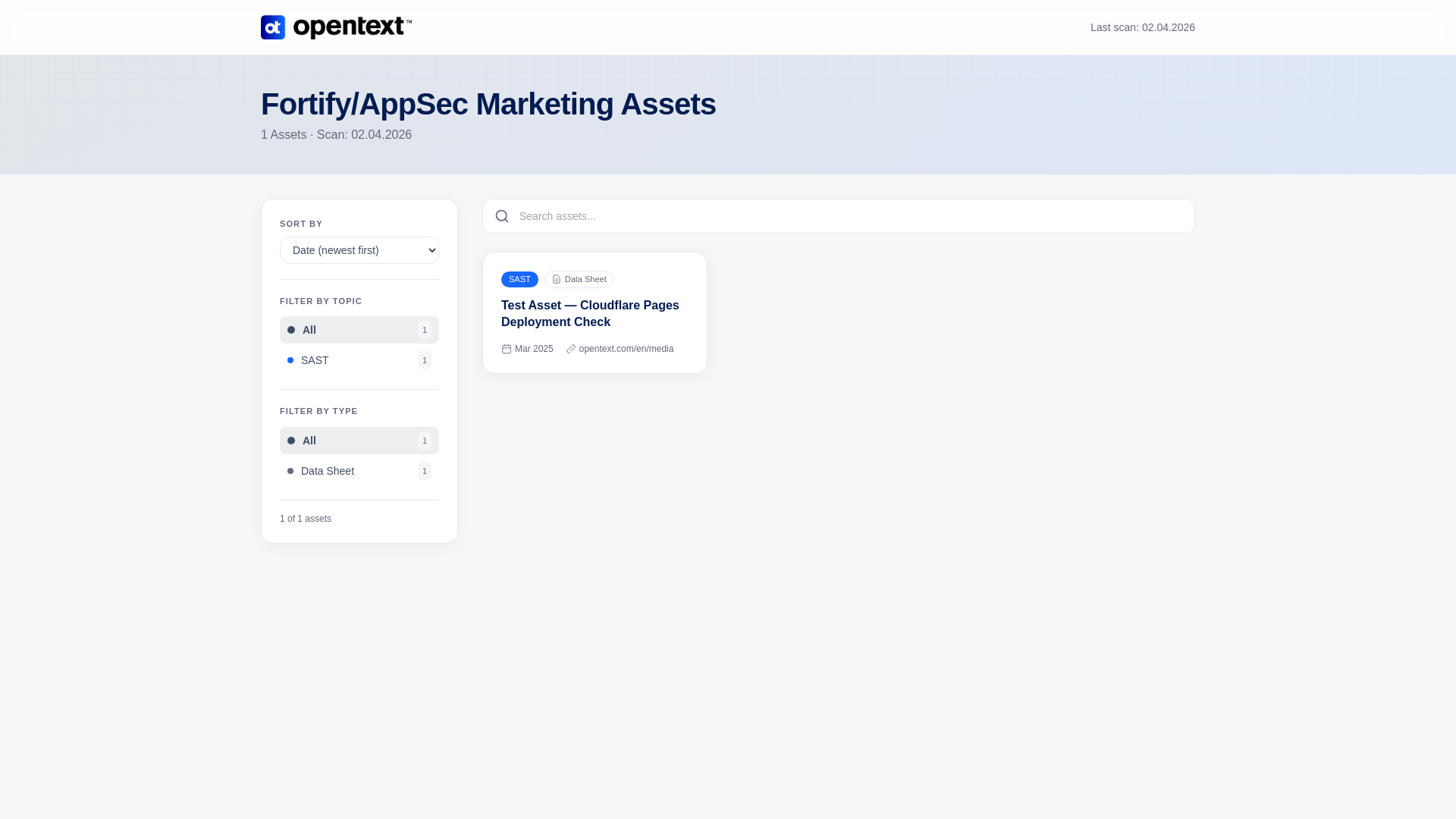Click the 1 of 1 assets counter
1456x819 pixels.
point(306,519)
